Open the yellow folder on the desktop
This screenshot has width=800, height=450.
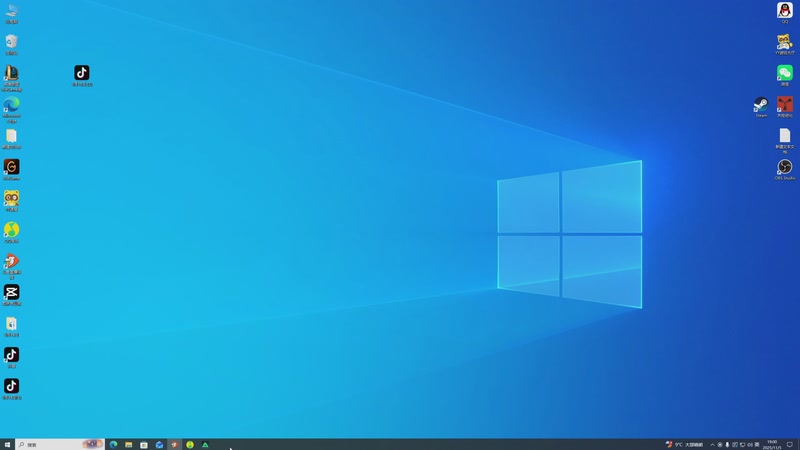tap(11, 139)
